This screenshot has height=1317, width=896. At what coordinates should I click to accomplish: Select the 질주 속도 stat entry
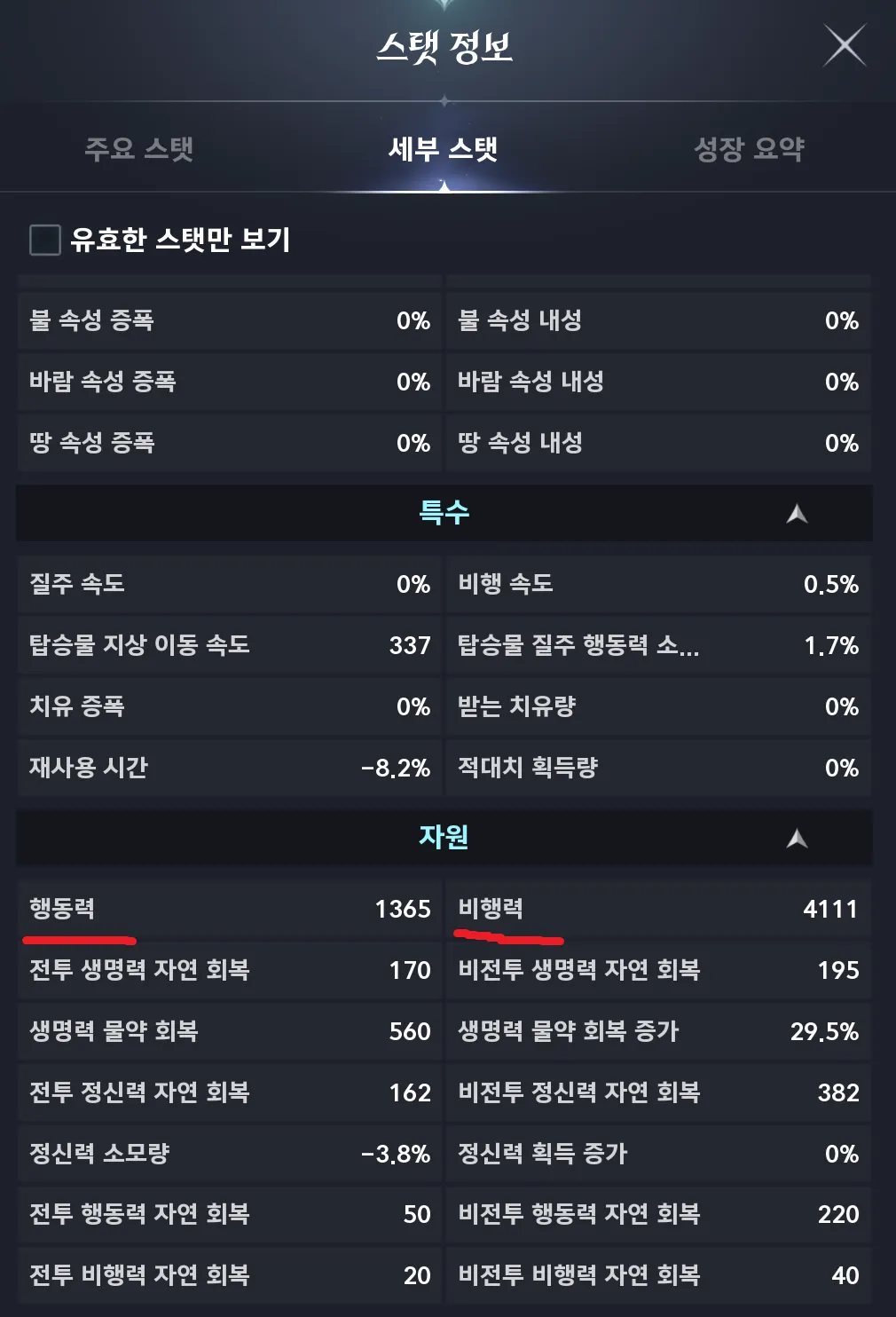[x=229, y=586]
